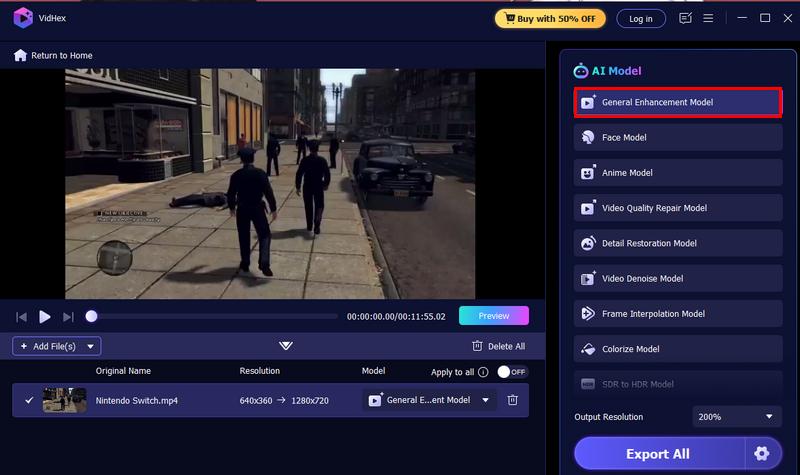Image resolution: width=800 pixels, height=475 pixels.
Task: Click the Export All button
Action: point(658,454)
